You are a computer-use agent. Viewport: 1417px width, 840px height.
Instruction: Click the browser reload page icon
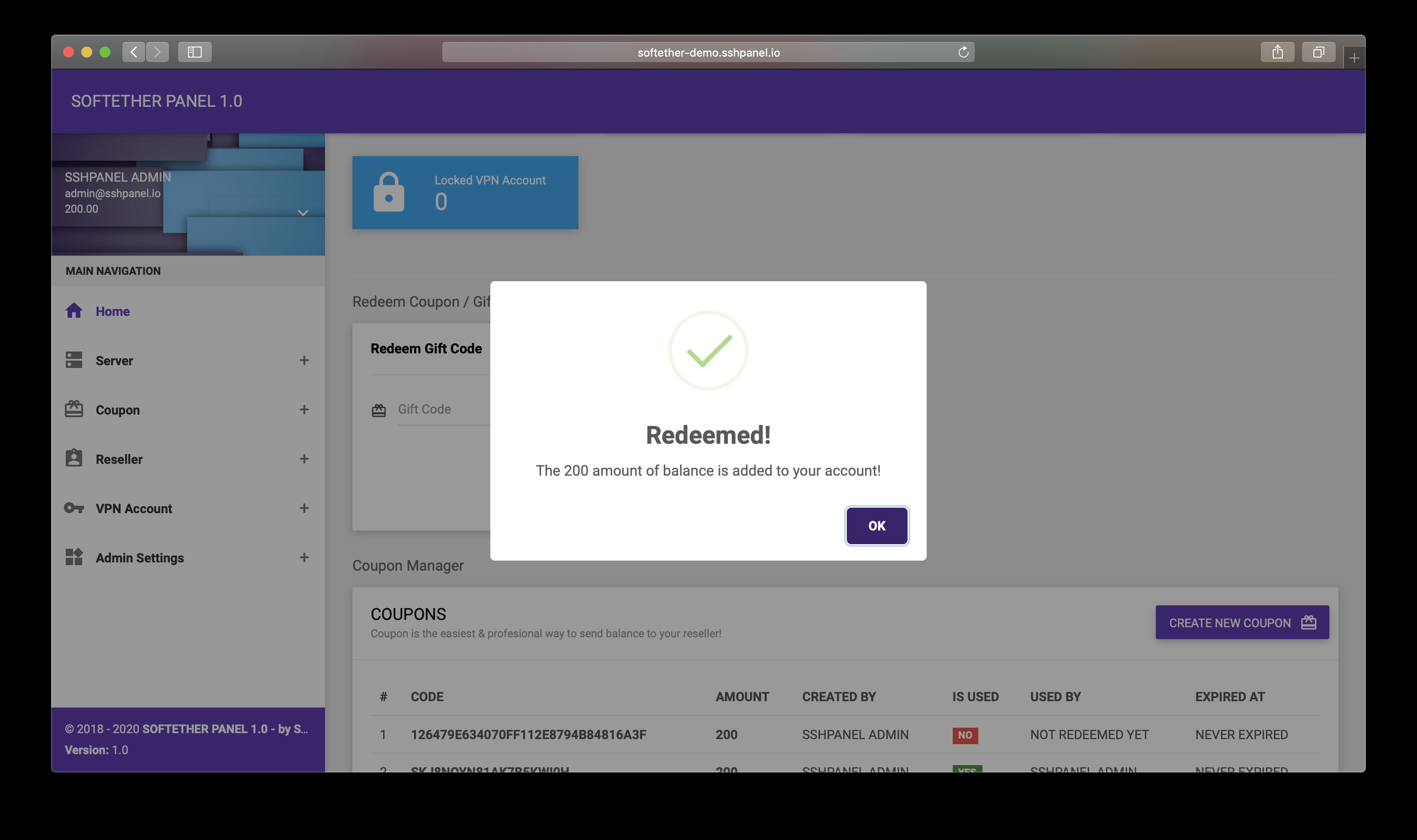963,52
